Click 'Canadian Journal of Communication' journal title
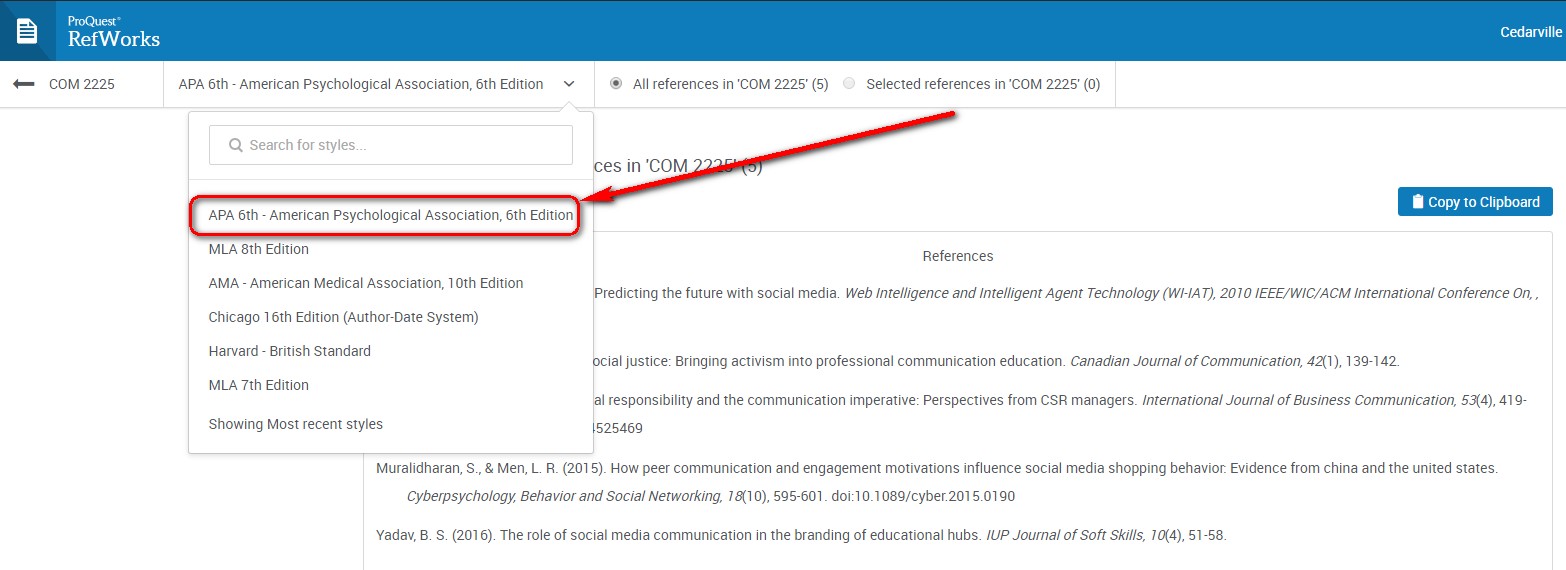Viewport: 1566px width, 570px height. pos(1185,361)
